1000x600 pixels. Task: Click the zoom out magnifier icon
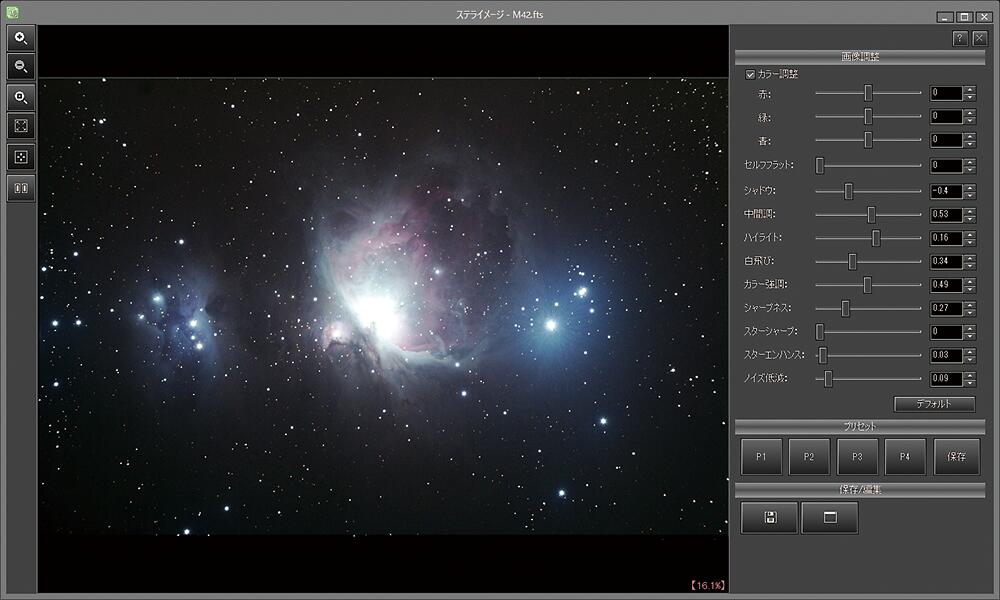(x=21, y=68)
